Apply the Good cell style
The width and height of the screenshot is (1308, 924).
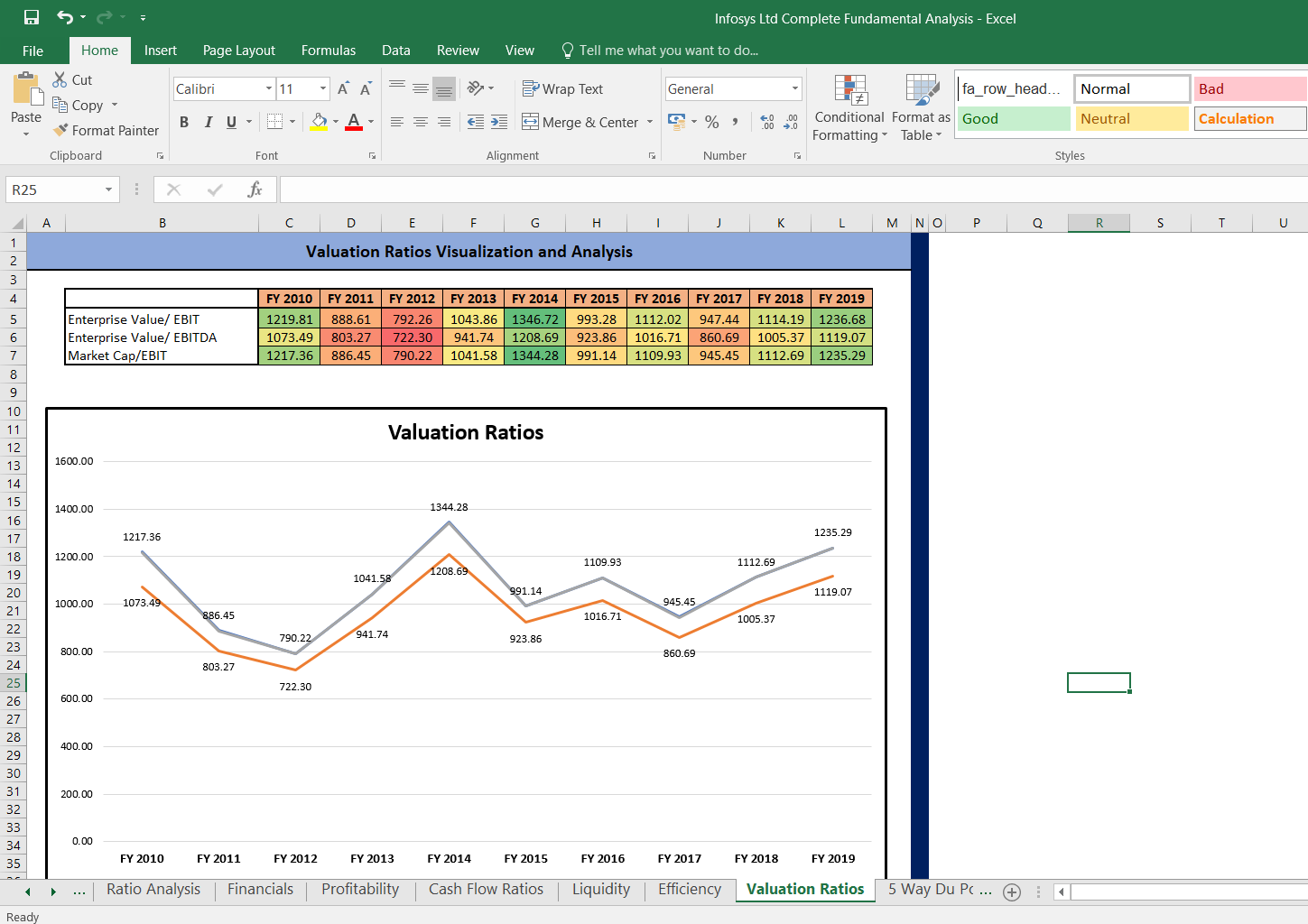(x=1014, y=118)
